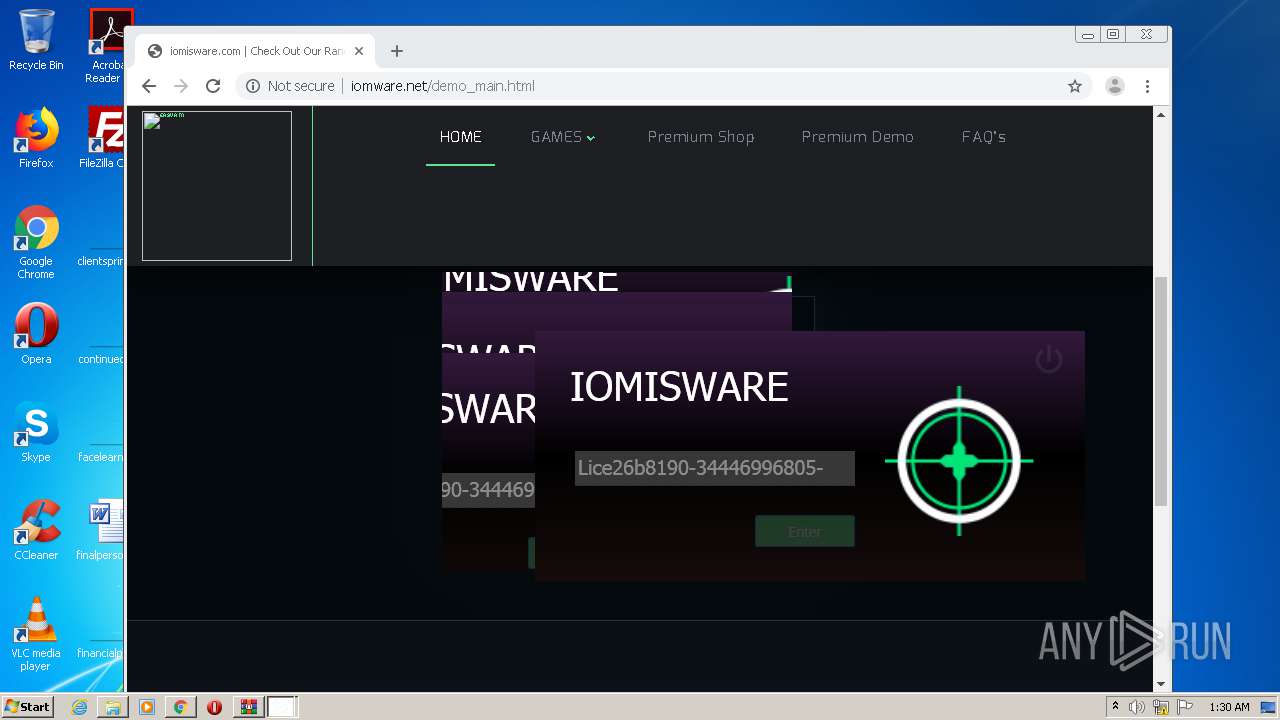Click the volume speaker tray icon
The width and height of the screenshot is (1280, 720).
[x=1137, y=707]
